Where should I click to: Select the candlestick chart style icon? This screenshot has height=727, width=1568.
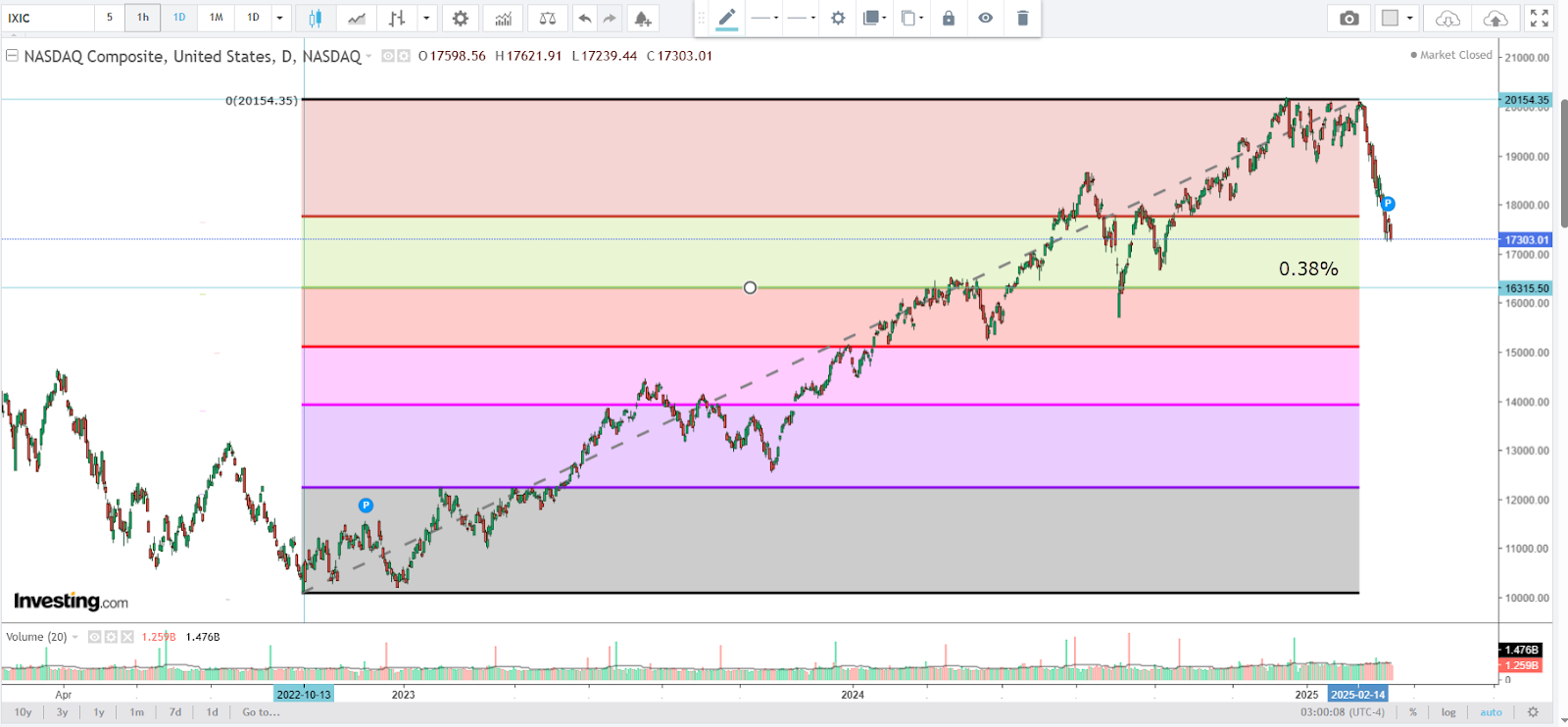coord(315,18)
